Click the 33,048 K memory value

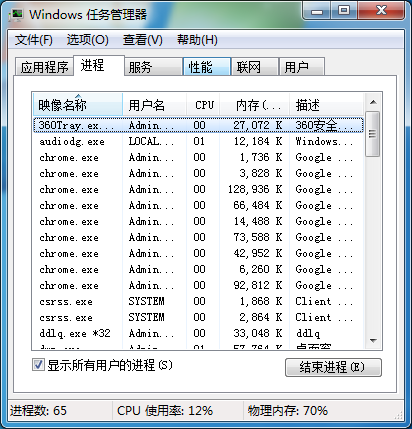258,333
